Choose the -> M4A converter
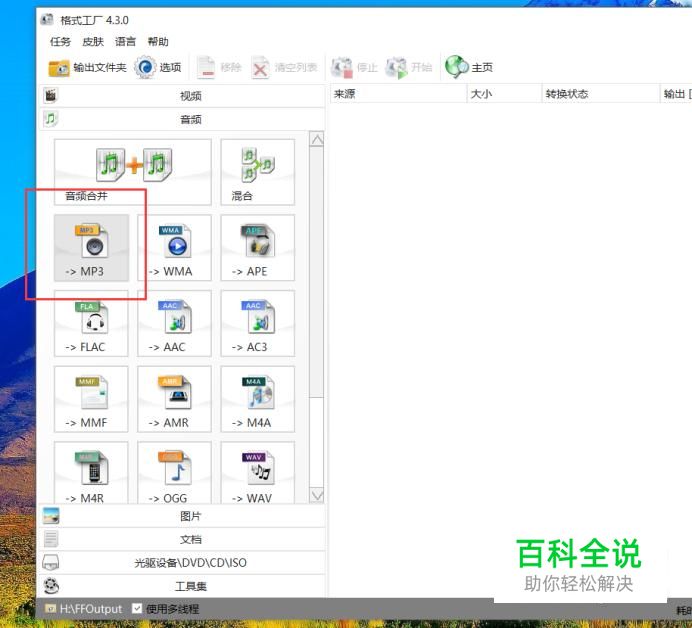 [257, 399]
